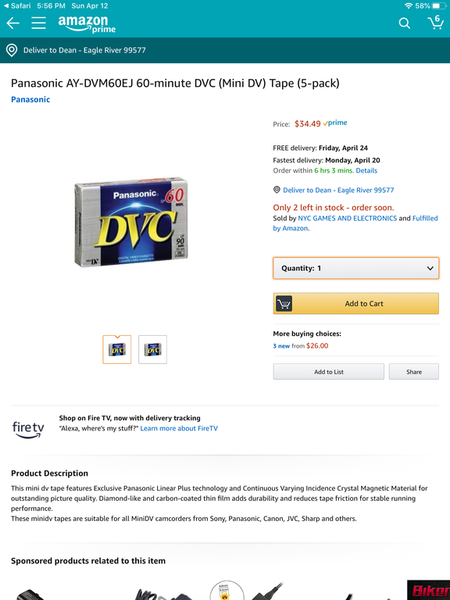Viewport: 450px width, 600px height.
Task: Open the hamburger menu
Action: coord(39,23)
